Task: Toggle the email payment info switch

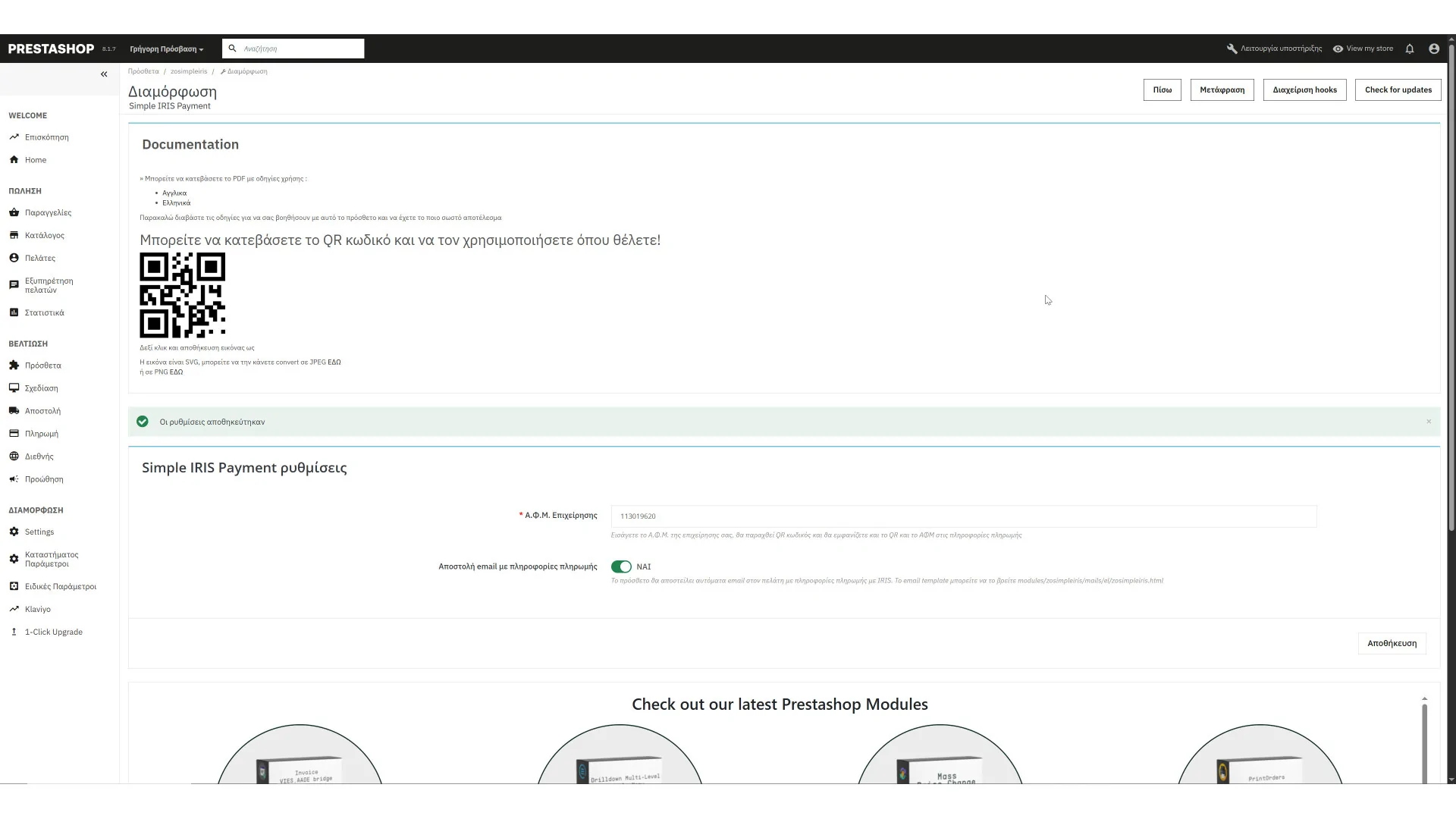Action: [621, 566]
